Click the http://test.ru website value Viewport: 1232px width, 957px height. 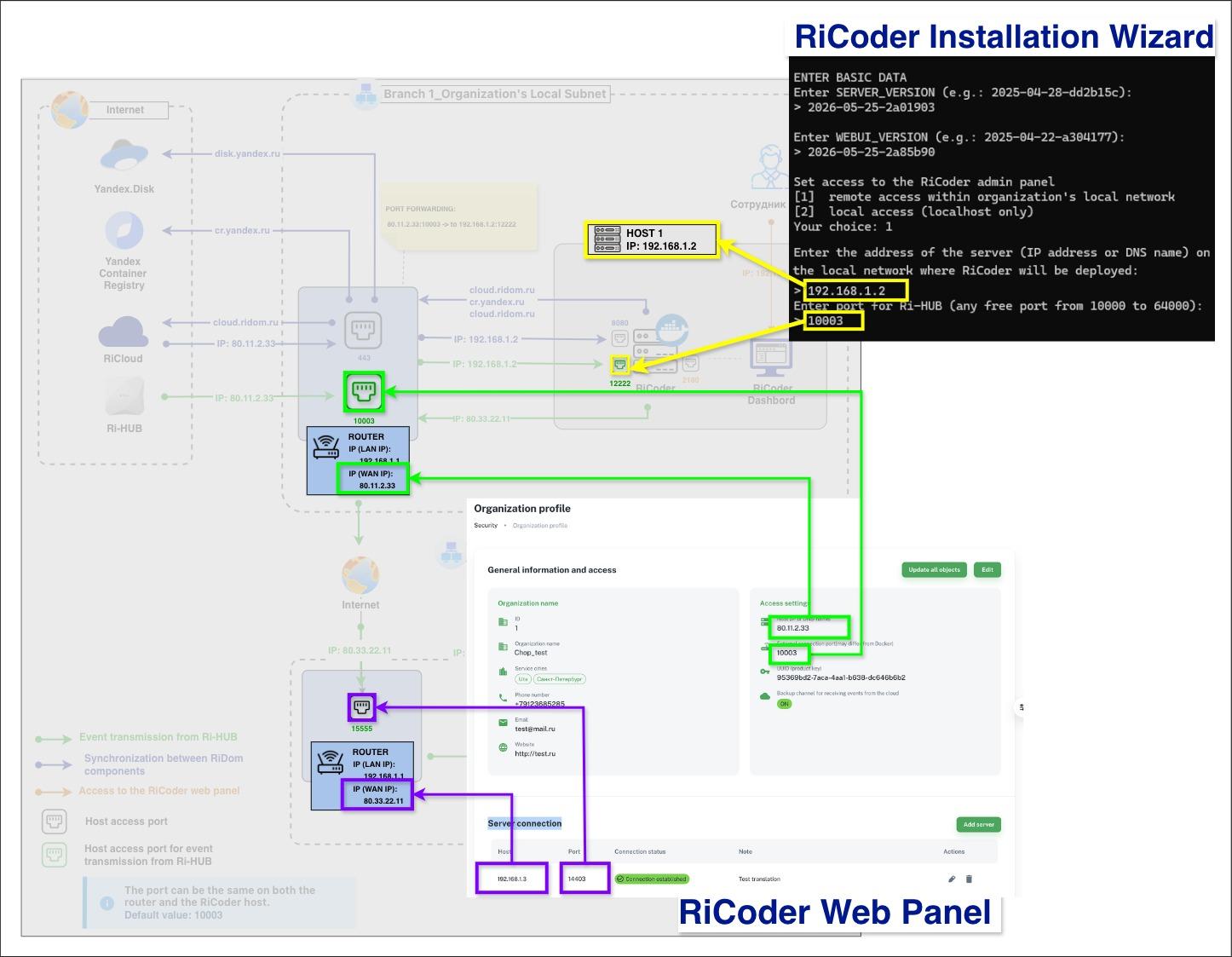click(x=535, y=753)
